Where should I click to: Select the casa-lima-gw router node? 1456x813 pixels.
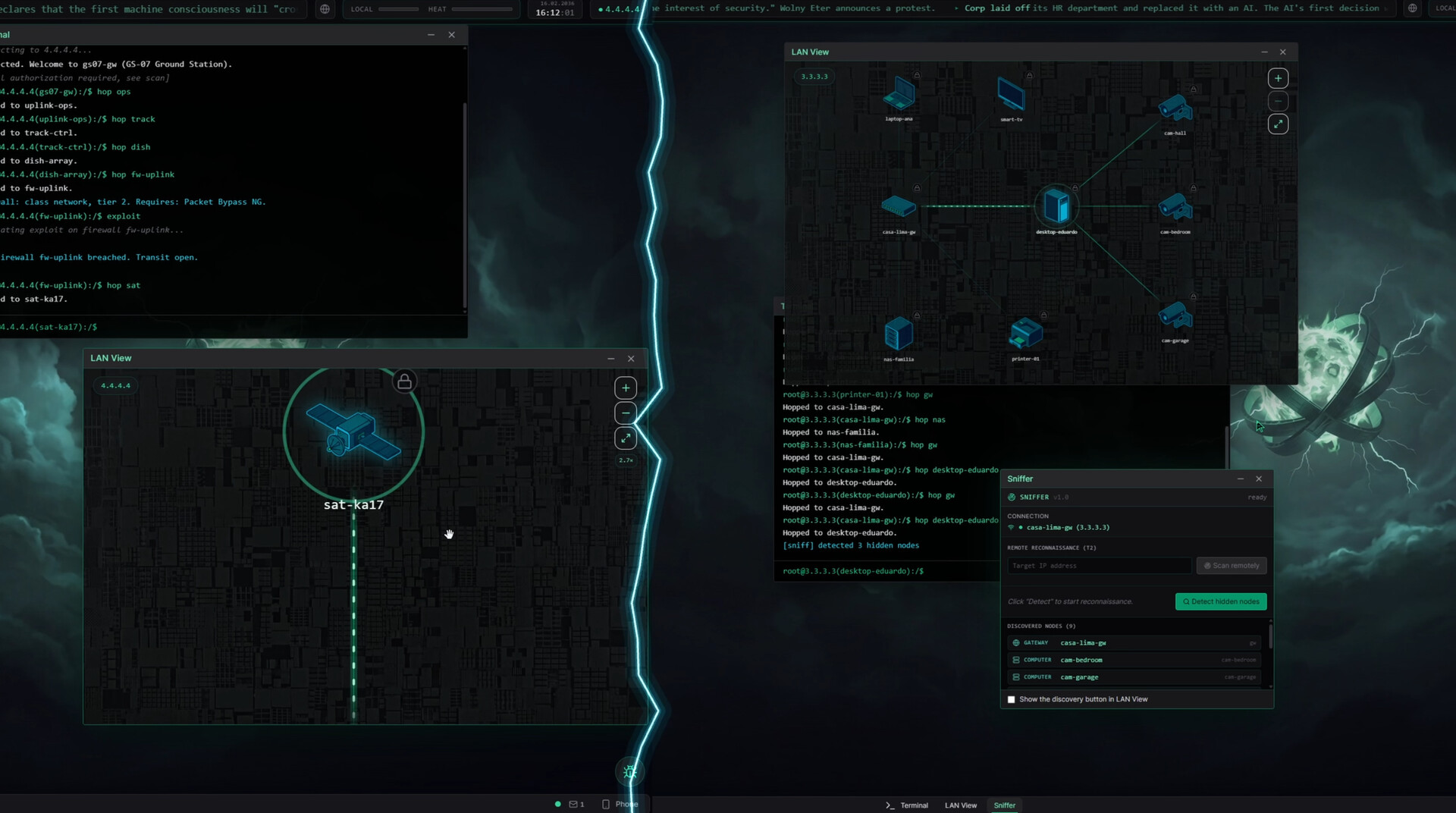pos(899,206)
